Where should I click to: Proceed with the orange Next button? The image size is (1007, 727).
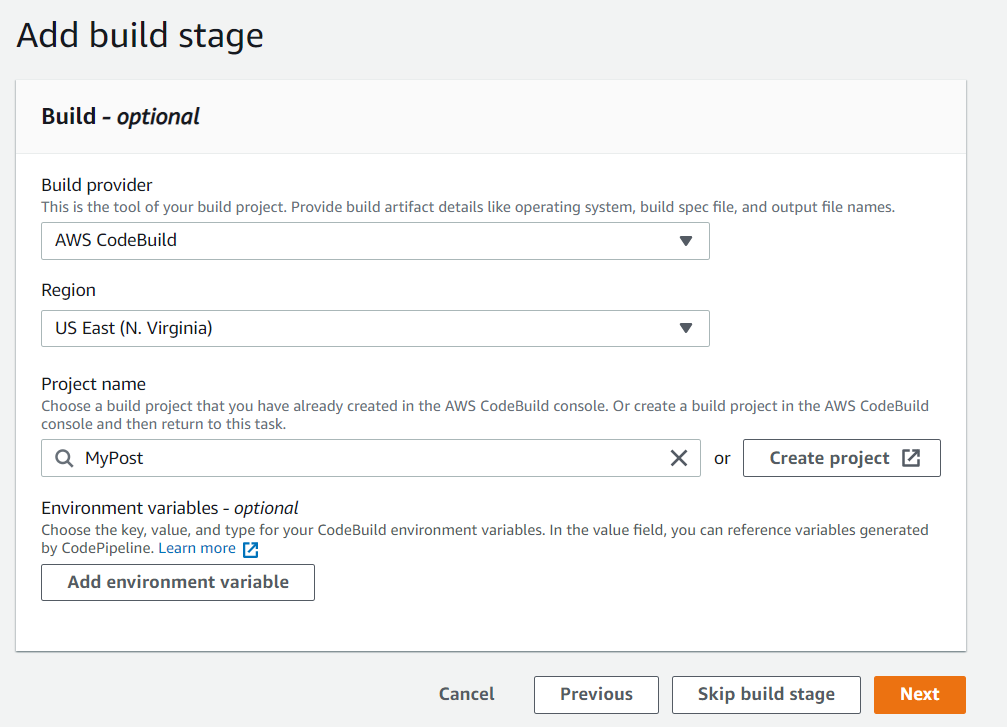point(919,694)
